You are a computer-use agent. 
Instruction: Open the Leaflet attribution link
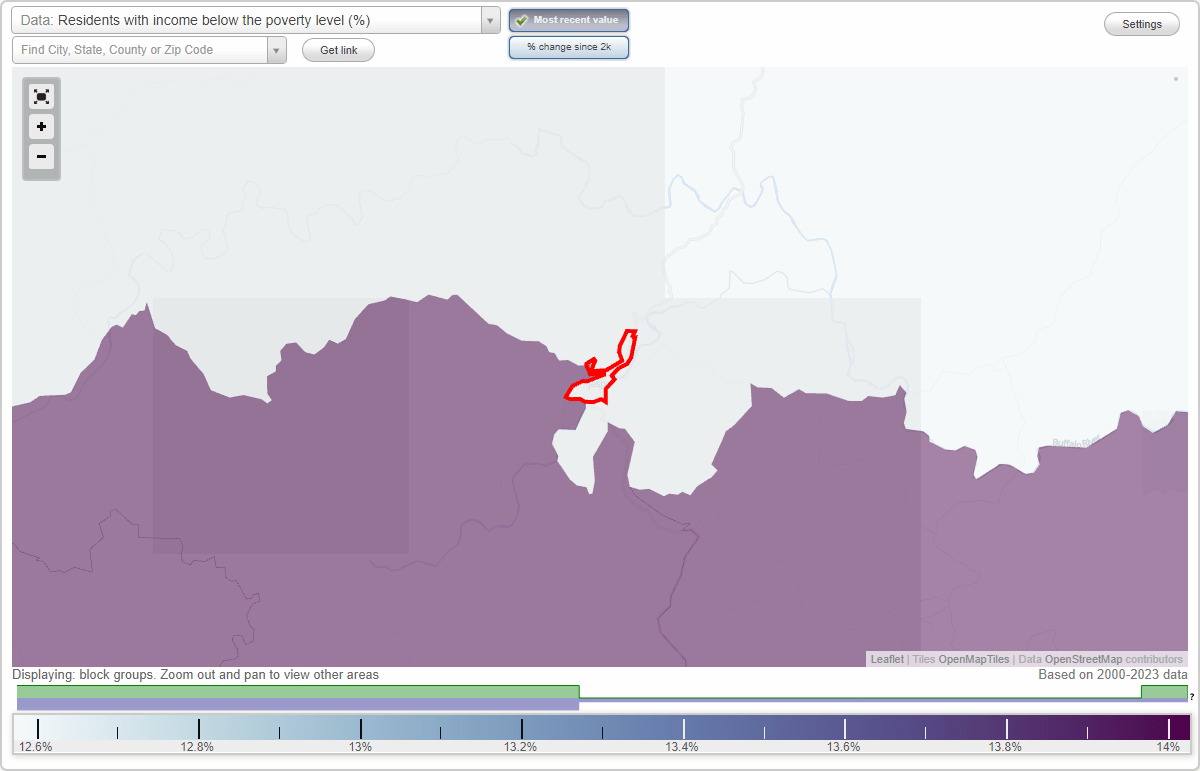[x=887, y=659]
